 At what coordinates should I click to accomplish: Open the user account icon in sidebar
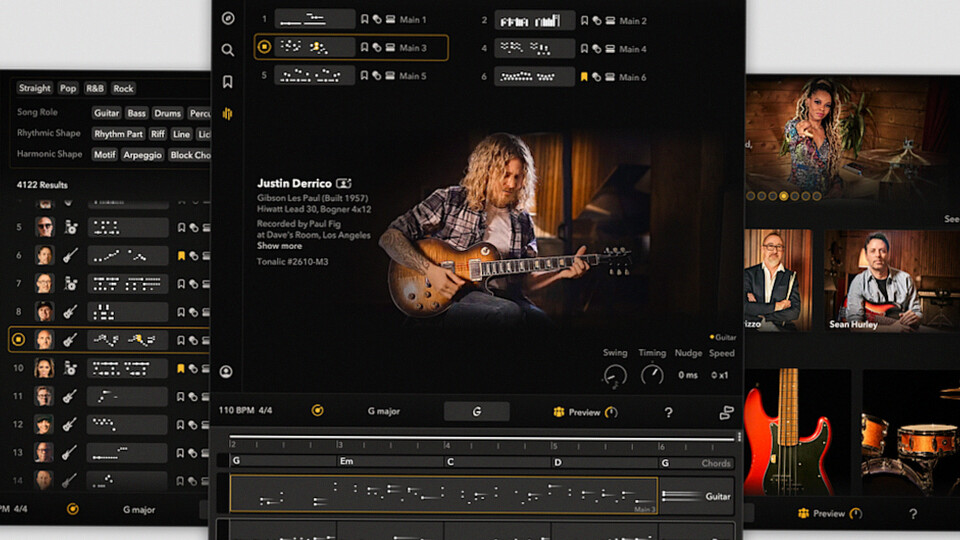226,372
